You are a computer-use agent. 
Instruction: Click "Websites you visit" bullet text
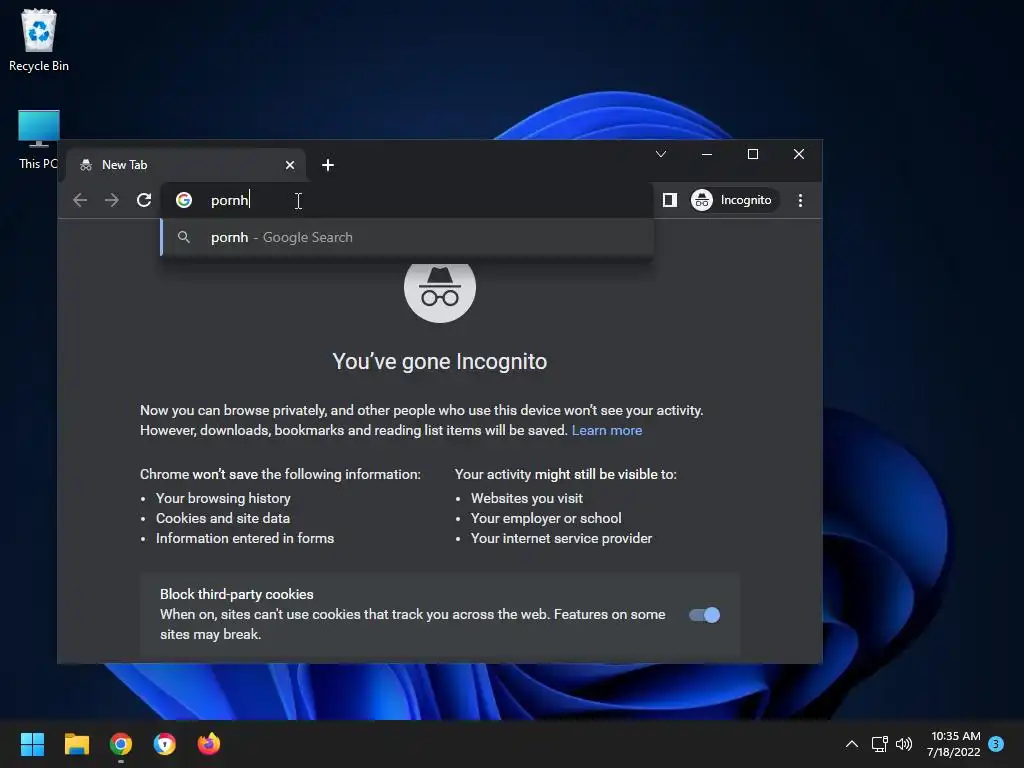click(527, 498)
